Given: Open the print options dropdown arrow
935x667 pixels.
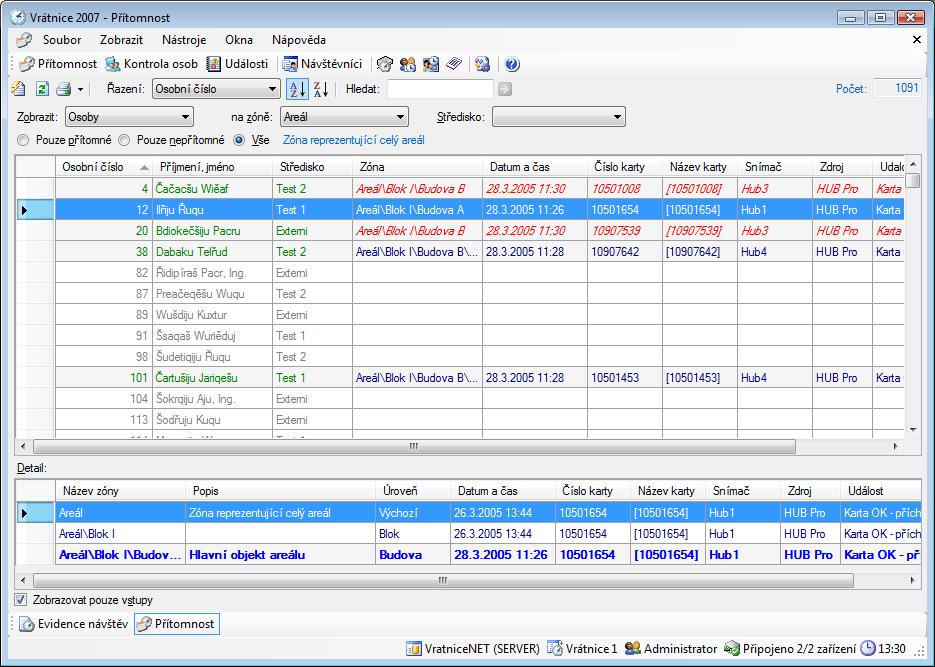Looking at the screenshot, I should (80, 89).
